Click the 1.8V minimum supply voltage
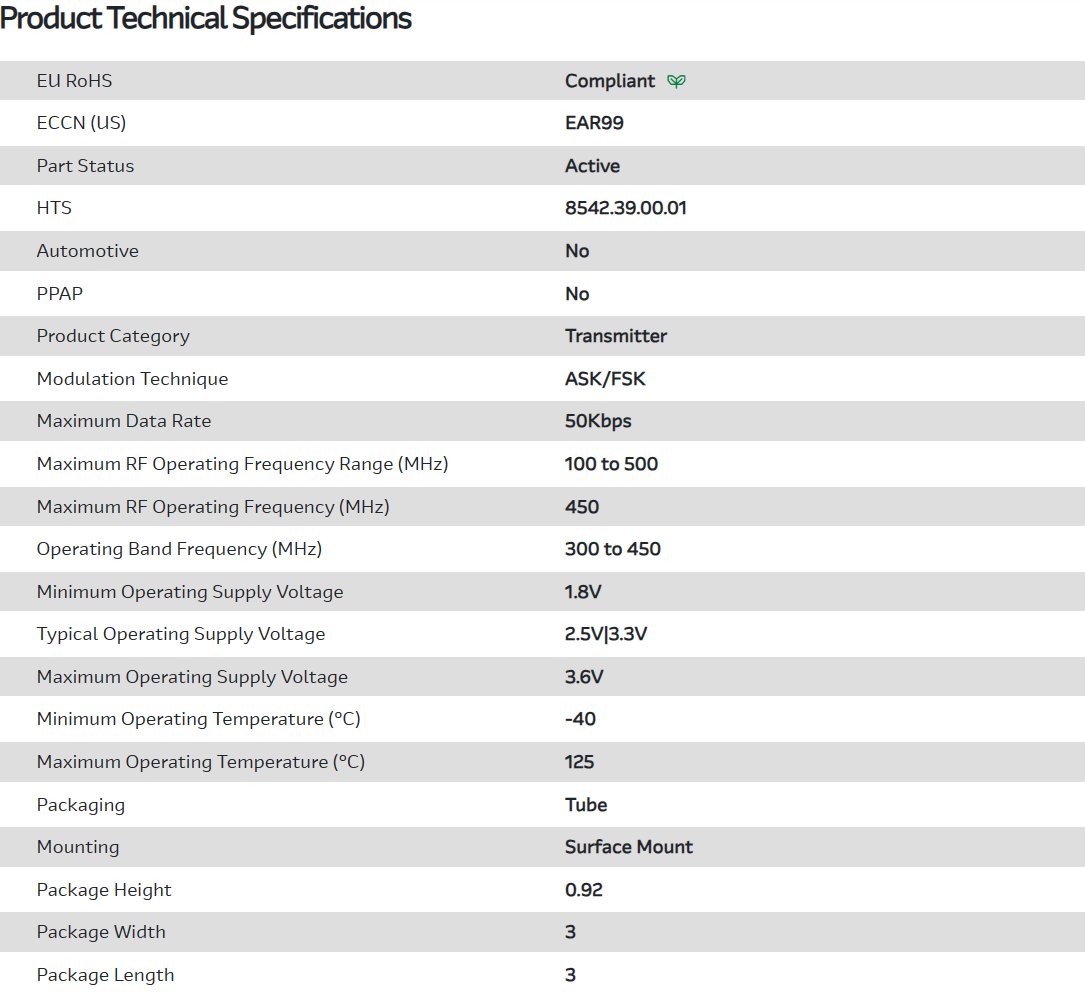 [583, 592]
